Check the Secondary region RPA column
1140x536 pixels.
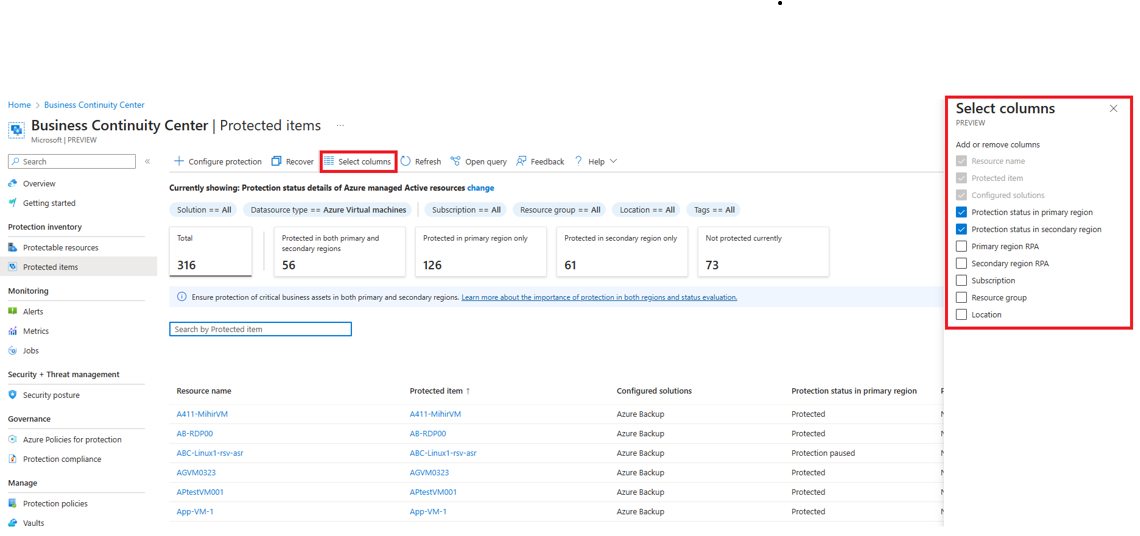[961, 263]
